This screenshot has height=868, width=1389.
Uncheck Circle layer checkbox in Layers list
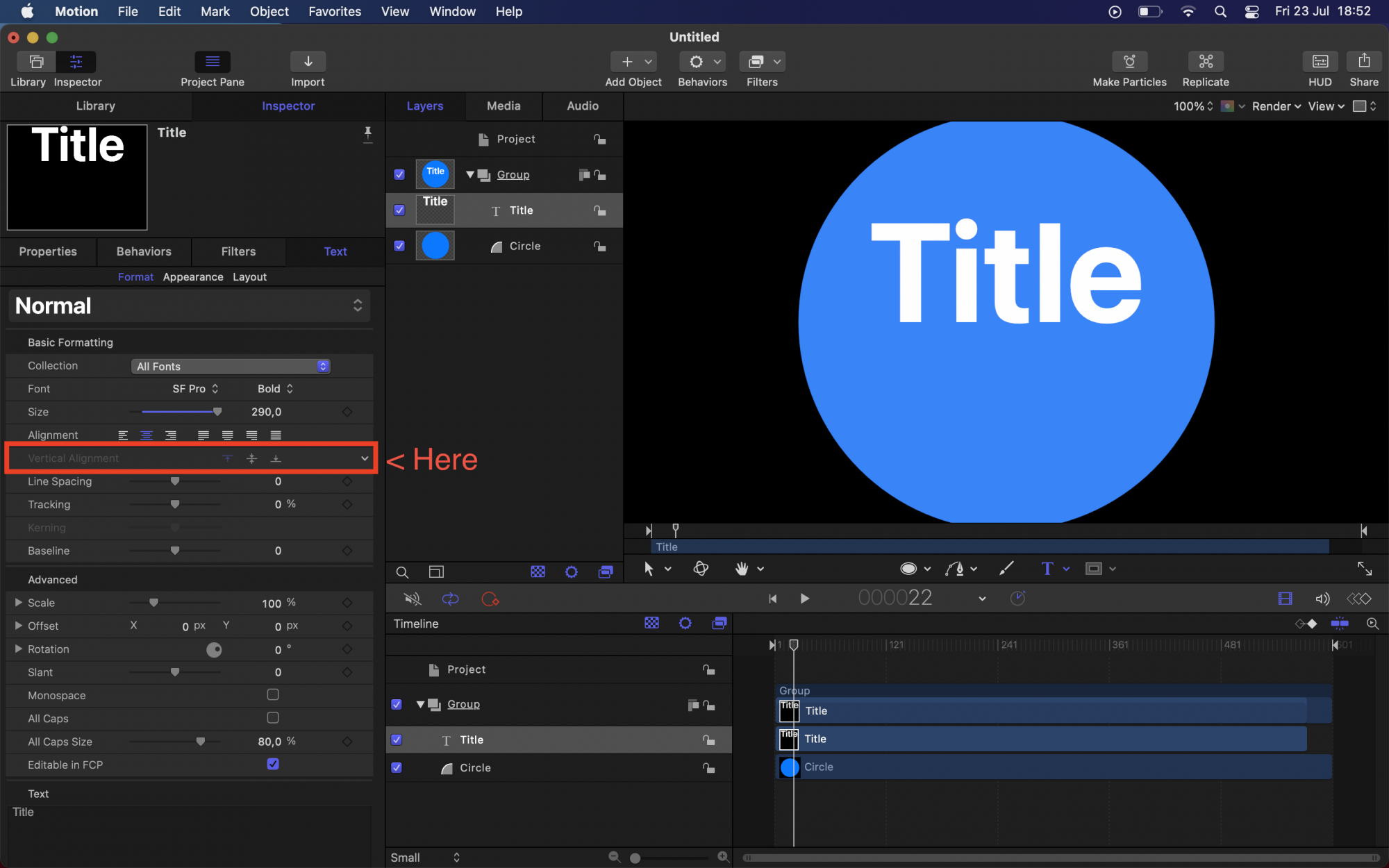click(x=399, y=246)
